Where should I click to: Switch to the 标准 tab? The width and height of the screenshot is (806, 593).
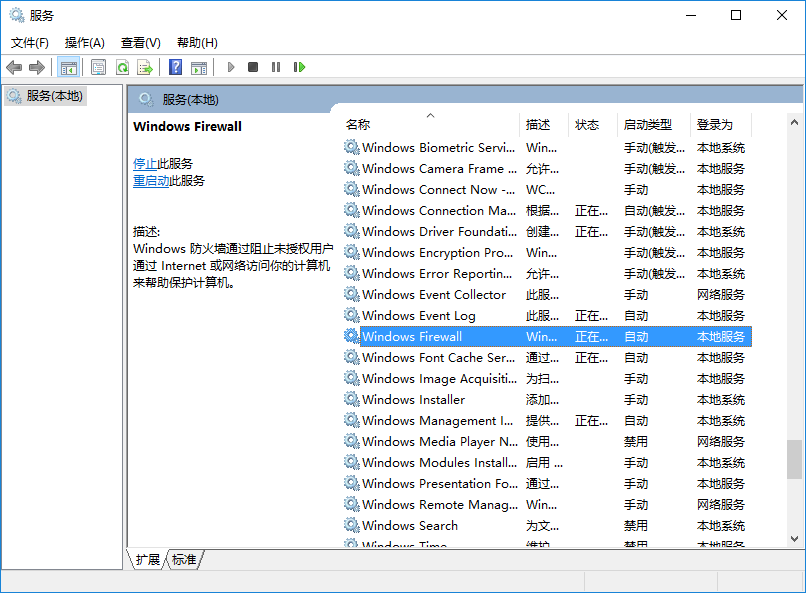click(183, 560)
